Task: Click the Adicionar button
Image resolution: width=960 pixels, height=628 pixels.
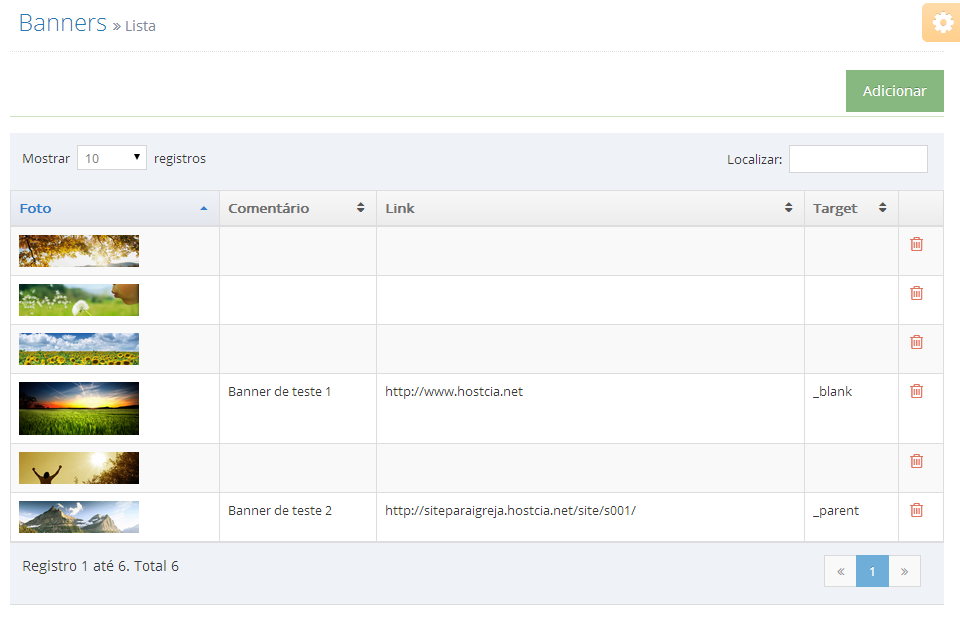Action: click(x=894, y=91)
